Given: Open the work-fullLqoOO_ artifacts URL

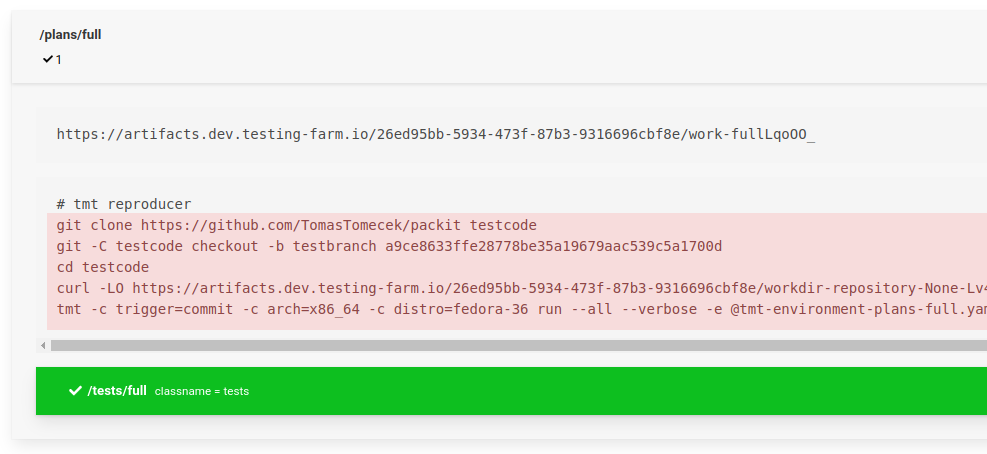Looking at the screenshot, I should coord(435,134).
